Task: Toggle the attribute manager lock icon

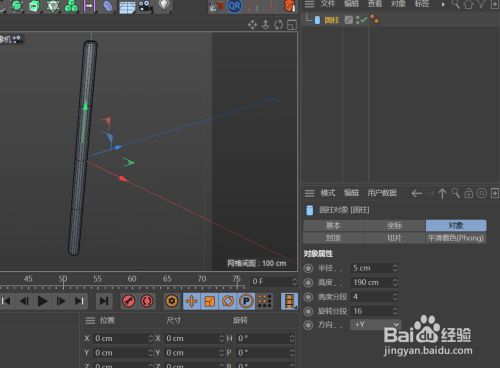Action: pyautogui.click(x=469, y=193)
